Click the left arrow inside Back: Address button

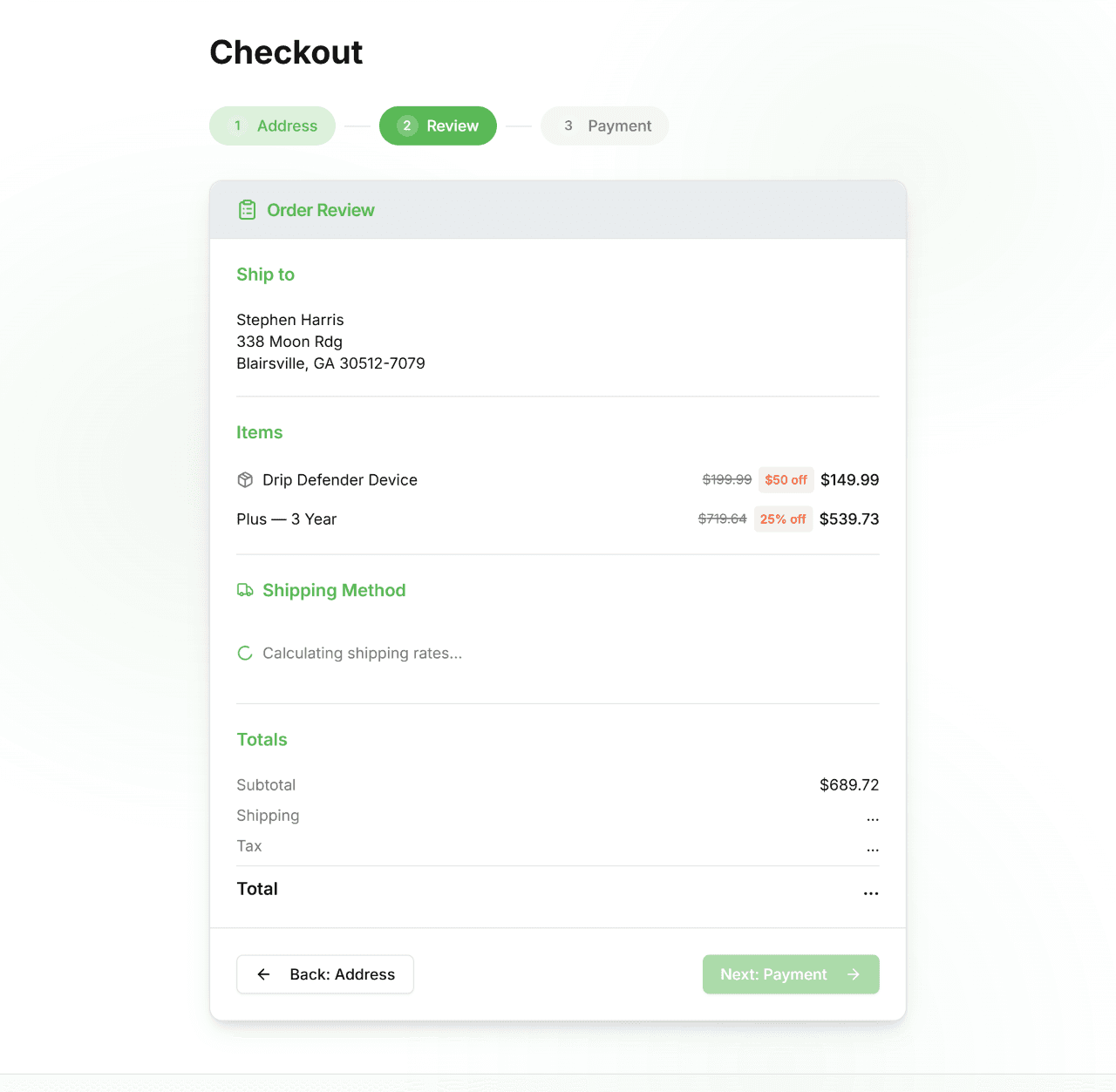(263, 974)
